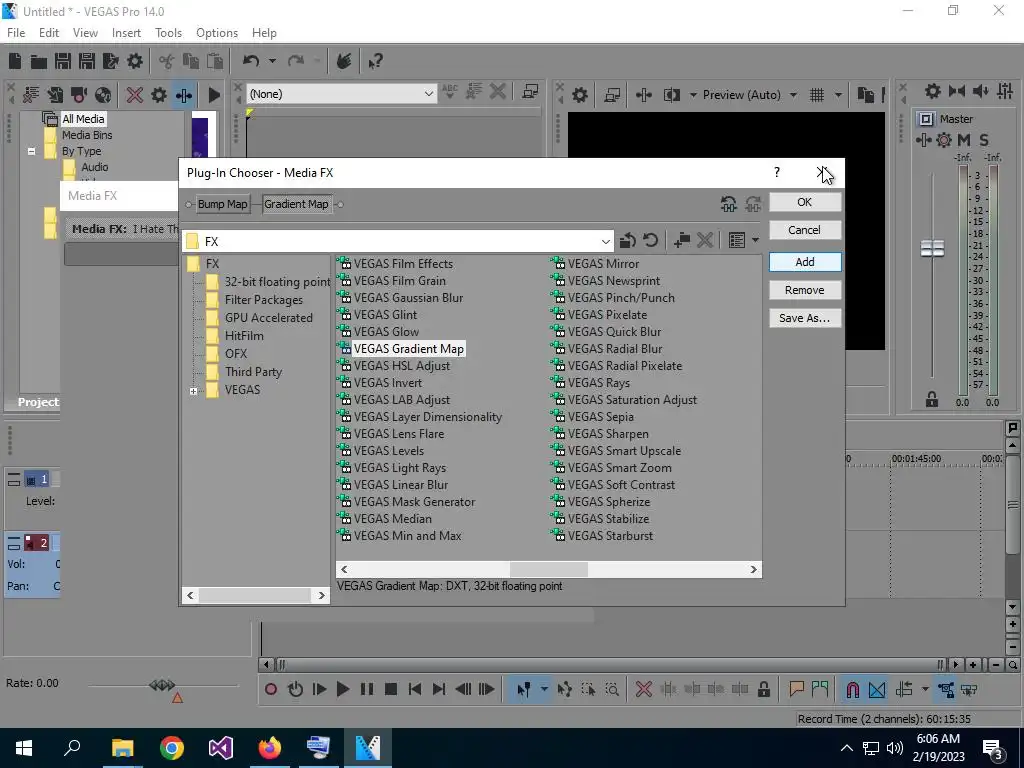
Task: Open the Render As icon in main toolbar
Action: point(111,61)
